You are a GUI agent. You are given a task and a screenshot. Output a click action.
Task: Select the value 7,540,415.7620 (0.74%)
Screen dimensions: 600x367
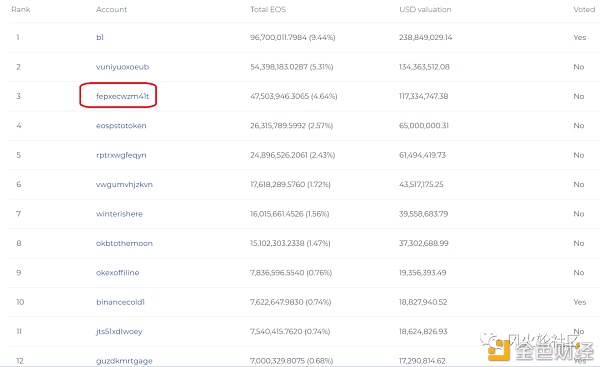click(290, 331)
